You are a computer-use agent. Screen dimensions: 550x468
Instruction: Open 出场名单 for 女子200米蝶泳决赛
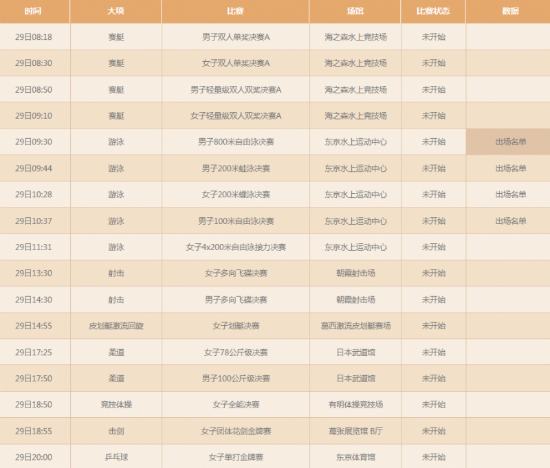point(510,194)
